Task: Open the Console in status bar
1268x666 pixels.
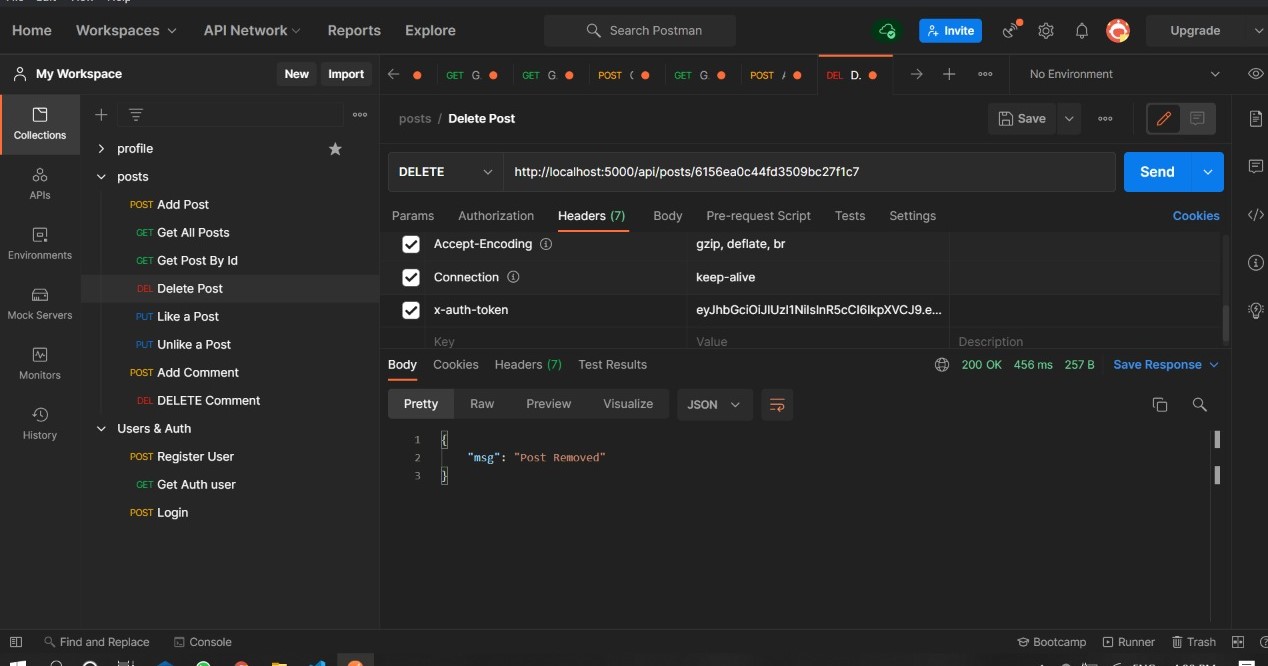Action: point(203,642)
